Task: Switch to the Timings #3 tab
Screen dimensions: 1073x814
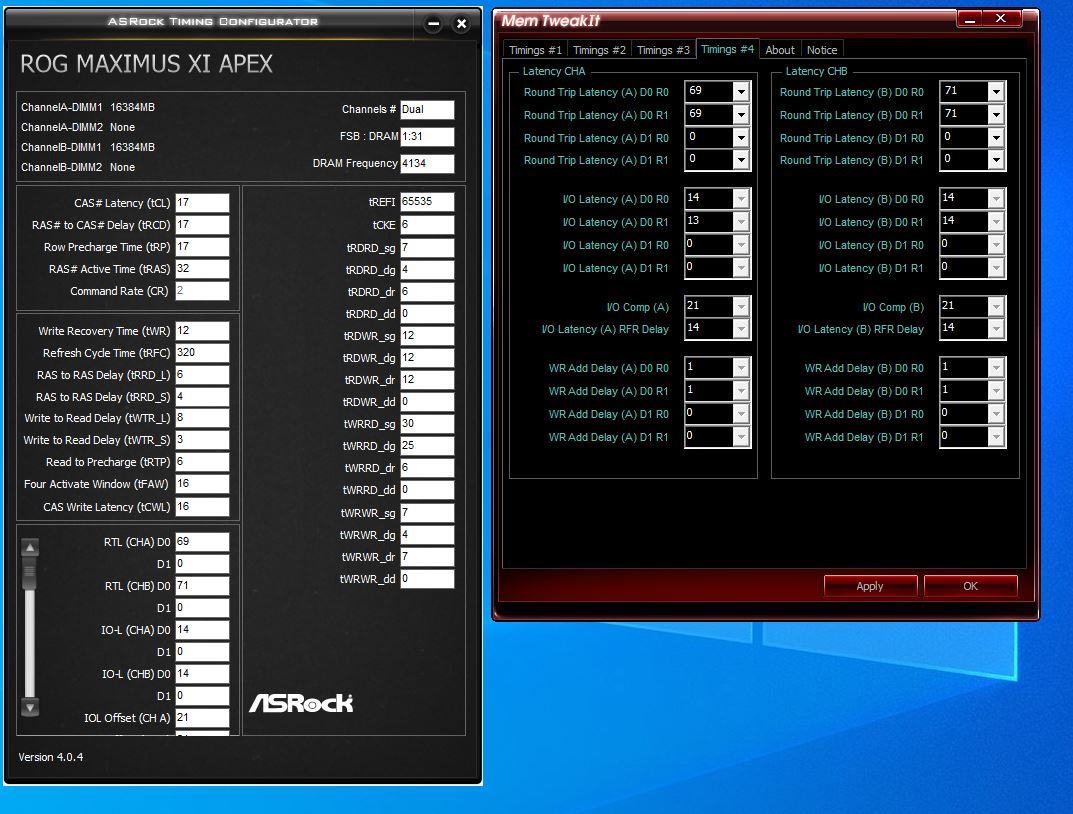Action: [x=663, y=50]
